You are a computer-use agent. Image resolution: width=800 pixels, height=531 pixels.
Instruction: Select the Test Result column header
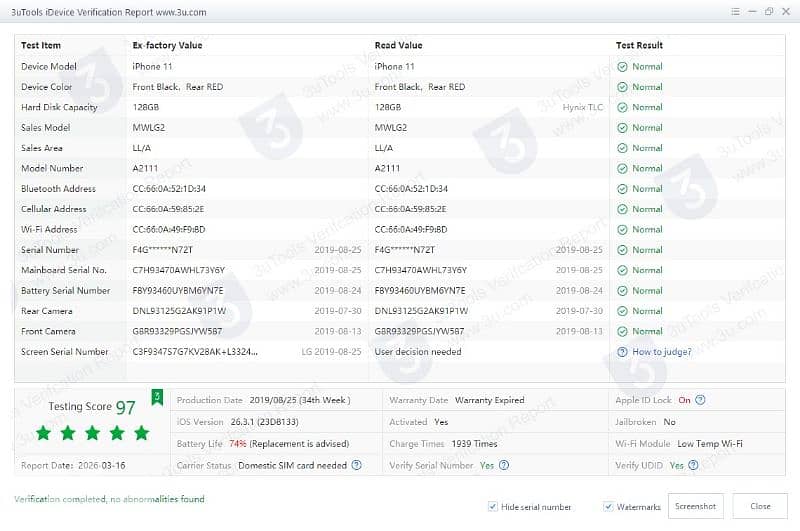click(x=639, y=45)
